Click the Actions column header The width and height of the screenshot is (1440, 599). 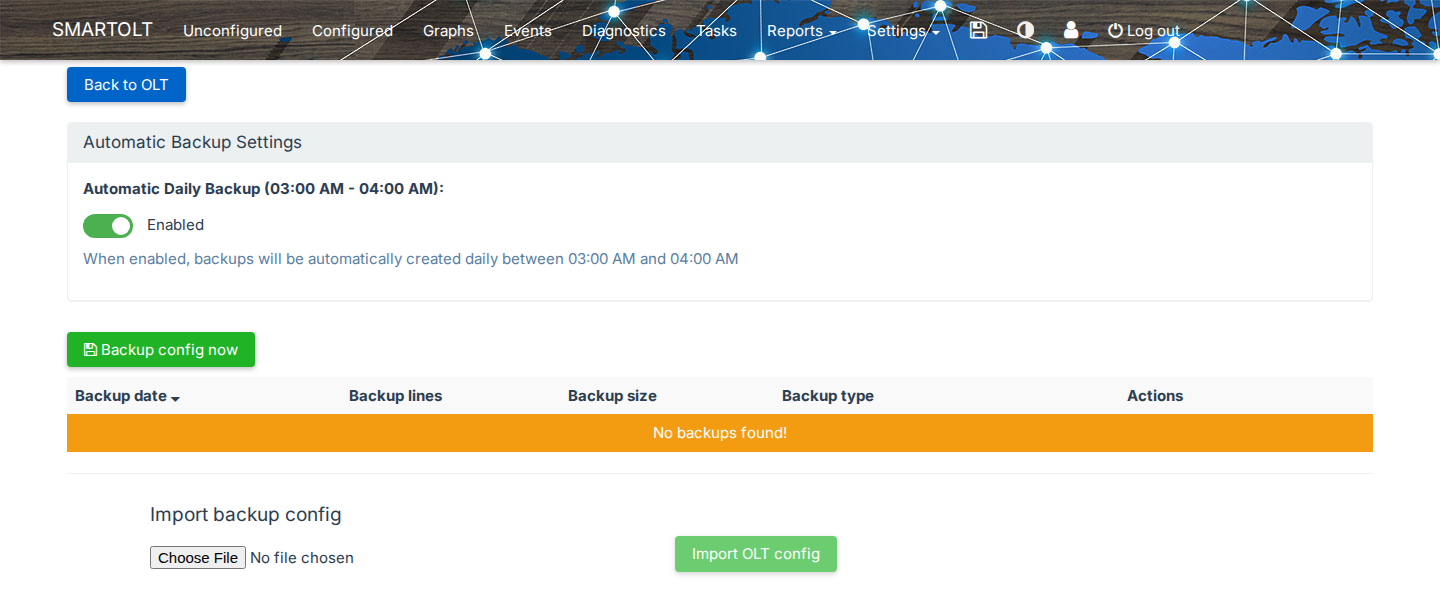coord(1155,396)
